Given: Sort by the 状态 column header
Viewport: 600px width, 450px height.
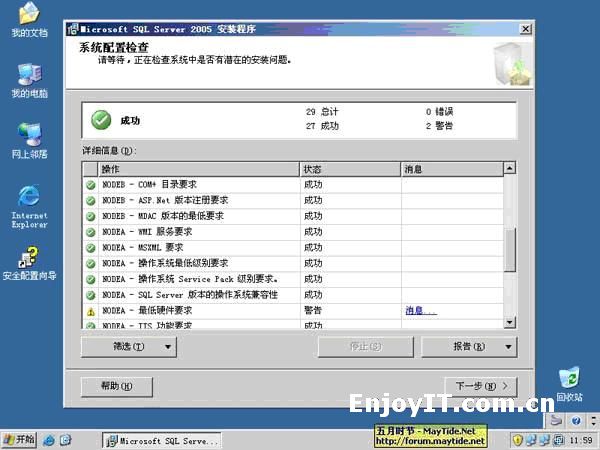Looking at the screenshot, I should pos(350,169).
